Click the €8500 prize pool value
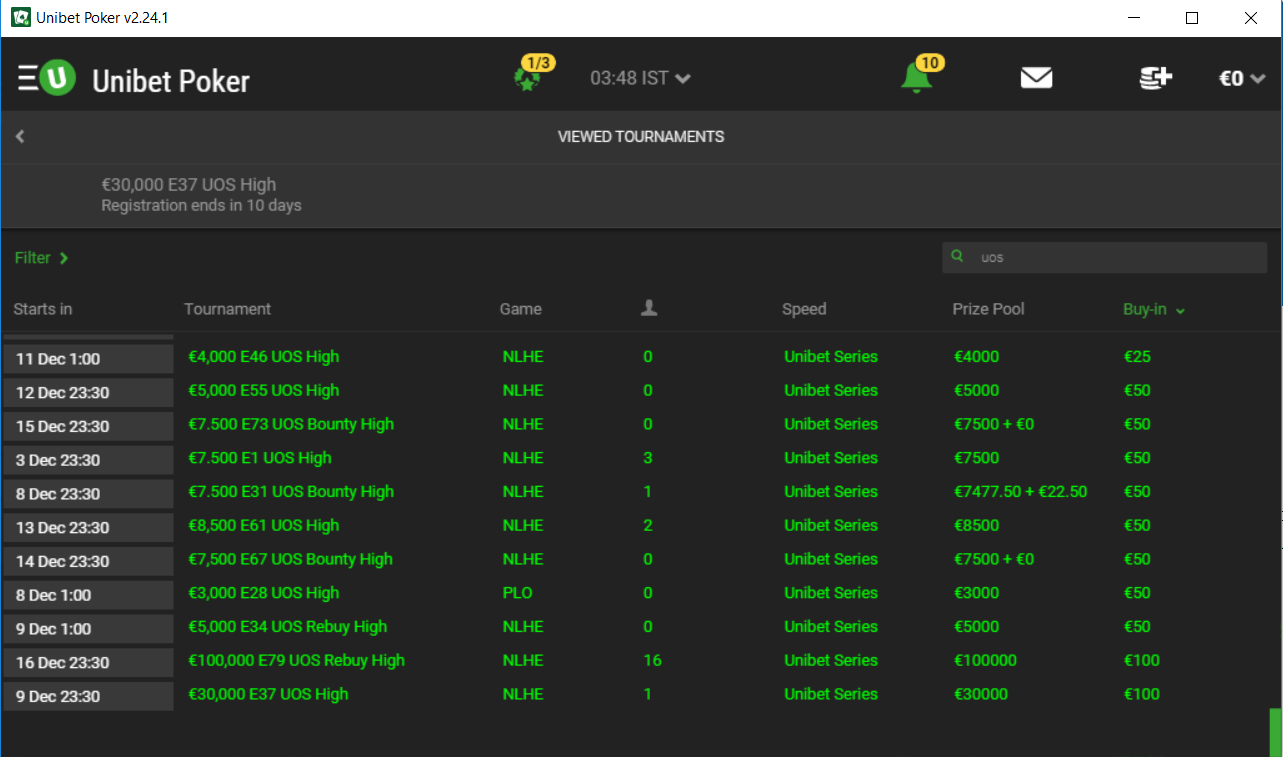Image resolution: width=1283 pixels, height=757 pixels. coord(977,526)
